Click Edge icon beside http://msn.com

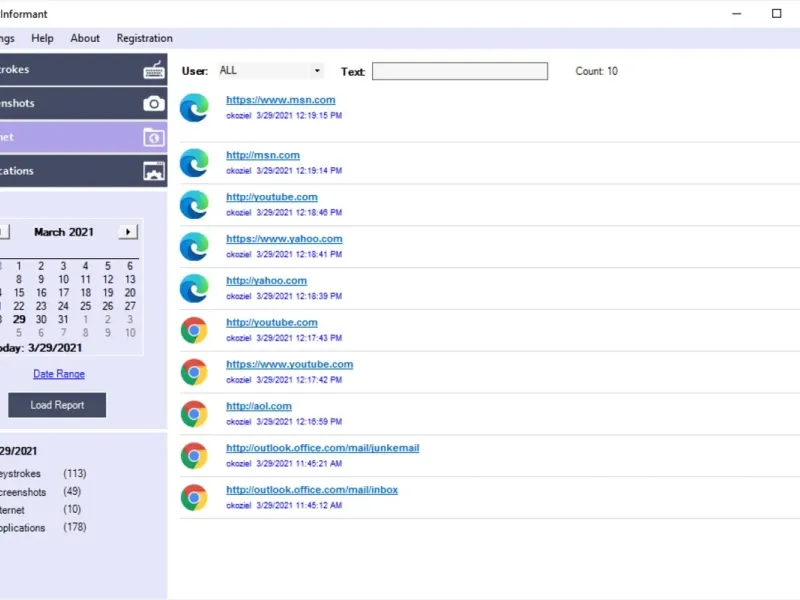(194, 163)
